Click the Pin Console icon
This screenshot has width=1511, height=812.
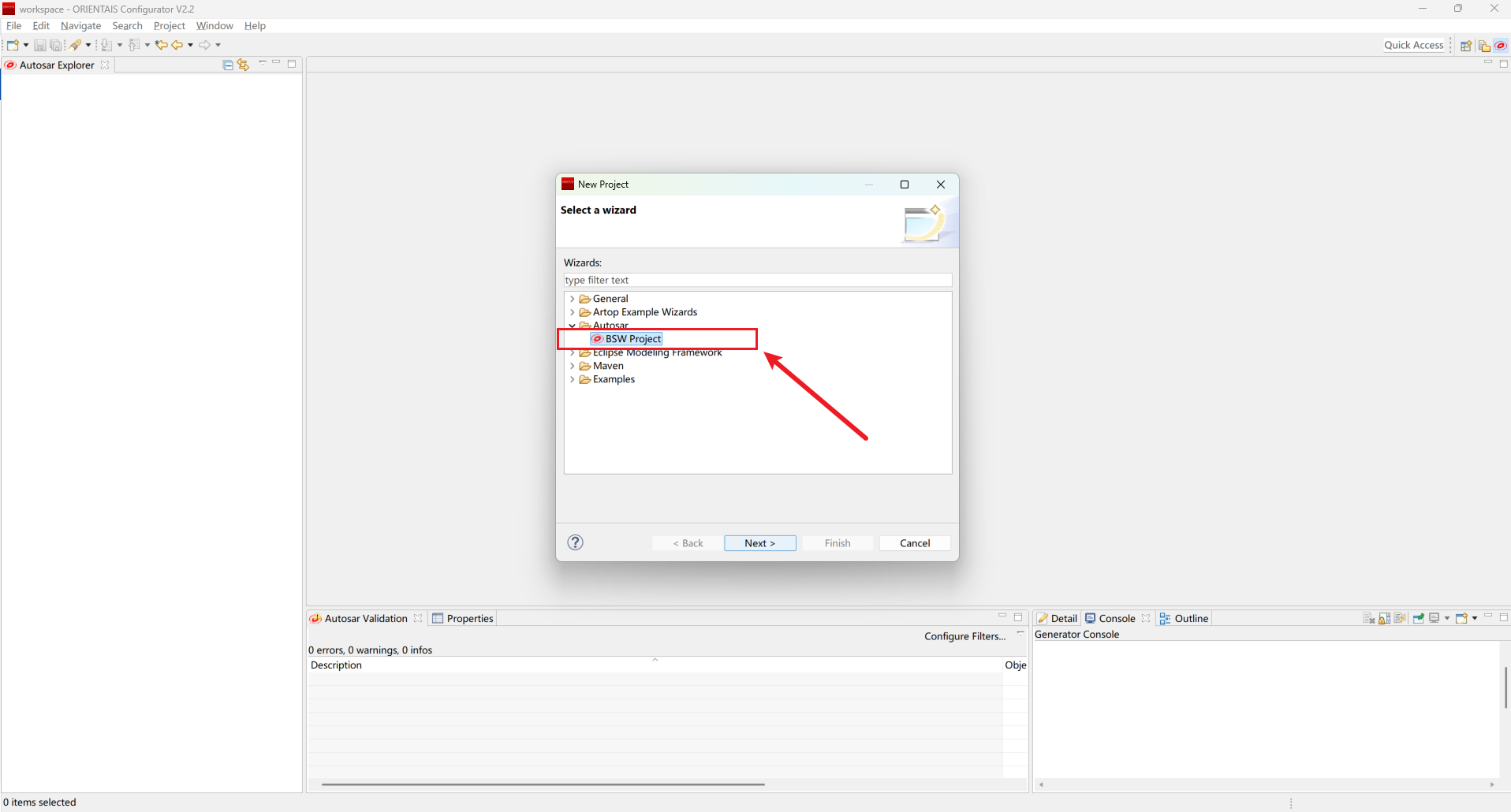point(1419,619)
